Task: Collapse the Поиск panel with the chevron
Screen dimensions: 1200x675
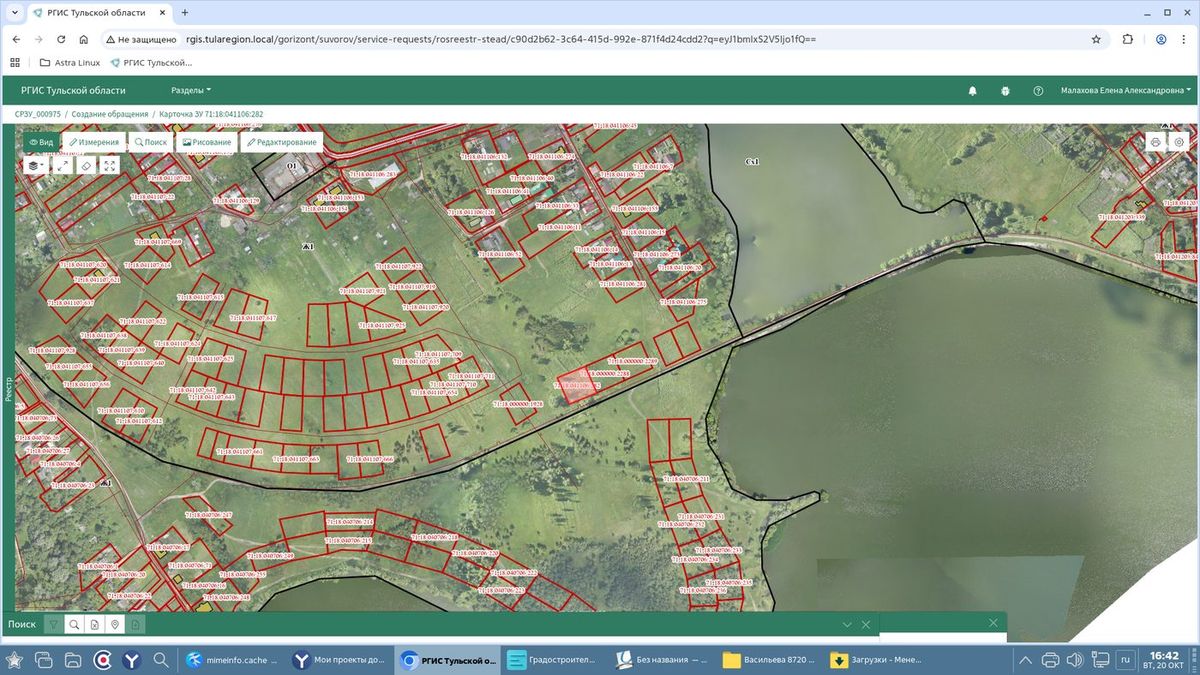Action: click(847, 624)
